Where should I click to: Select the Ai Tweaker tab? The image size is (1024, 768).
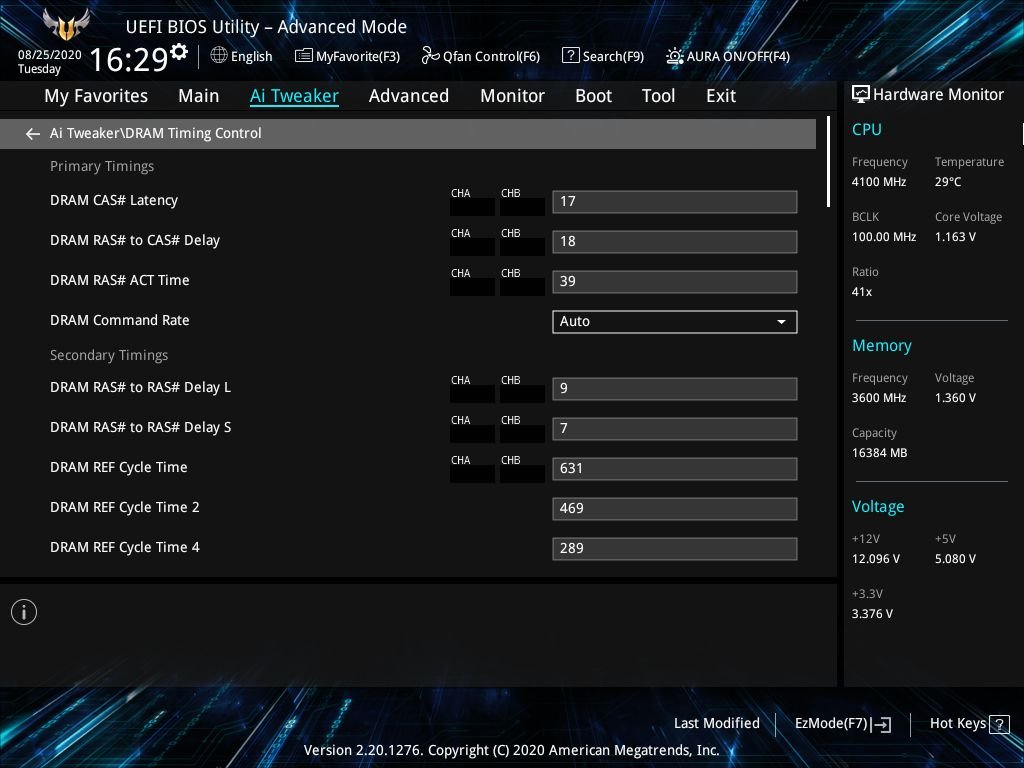point(295,96)
